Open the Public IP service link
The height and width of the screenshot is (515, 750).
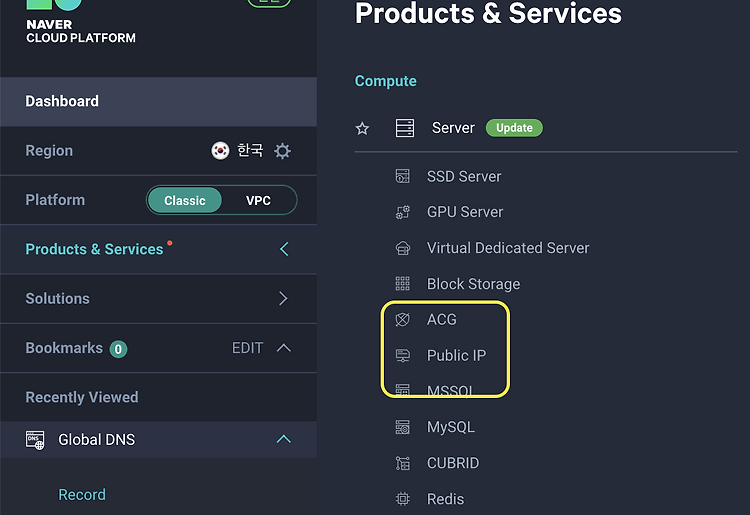coord(456,355)
